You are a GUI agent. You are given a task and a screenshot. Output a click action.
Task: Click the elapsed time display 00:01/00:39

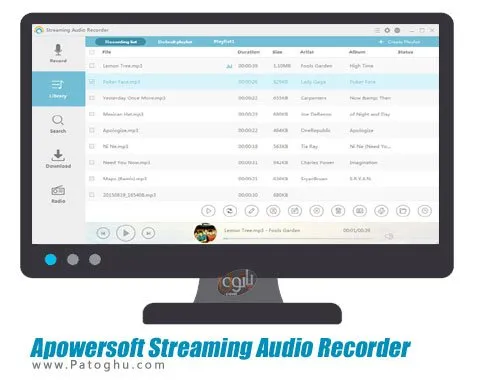[x=357, y=230]
